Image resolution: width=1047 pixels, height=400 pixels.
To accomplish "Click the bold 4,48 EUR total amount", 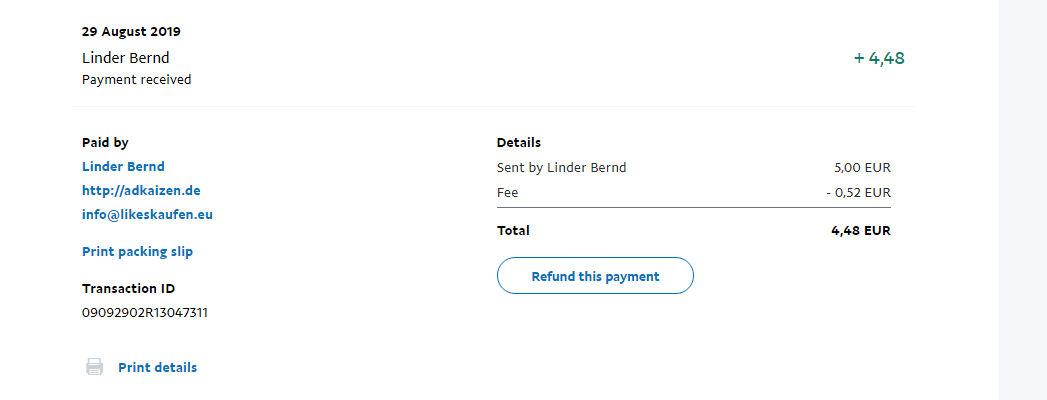I will click(x=860, y=230).
